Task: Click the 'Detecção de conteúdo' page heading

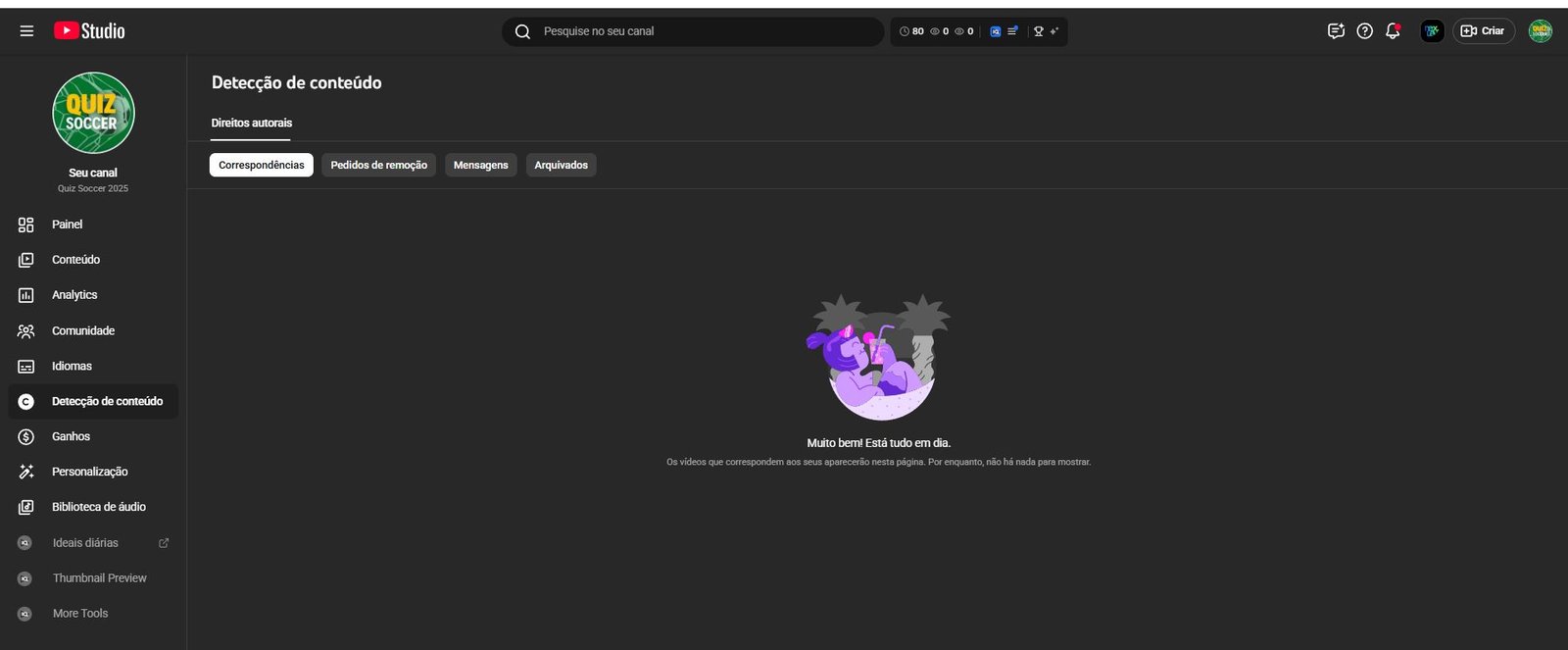Action: point(297,83)
